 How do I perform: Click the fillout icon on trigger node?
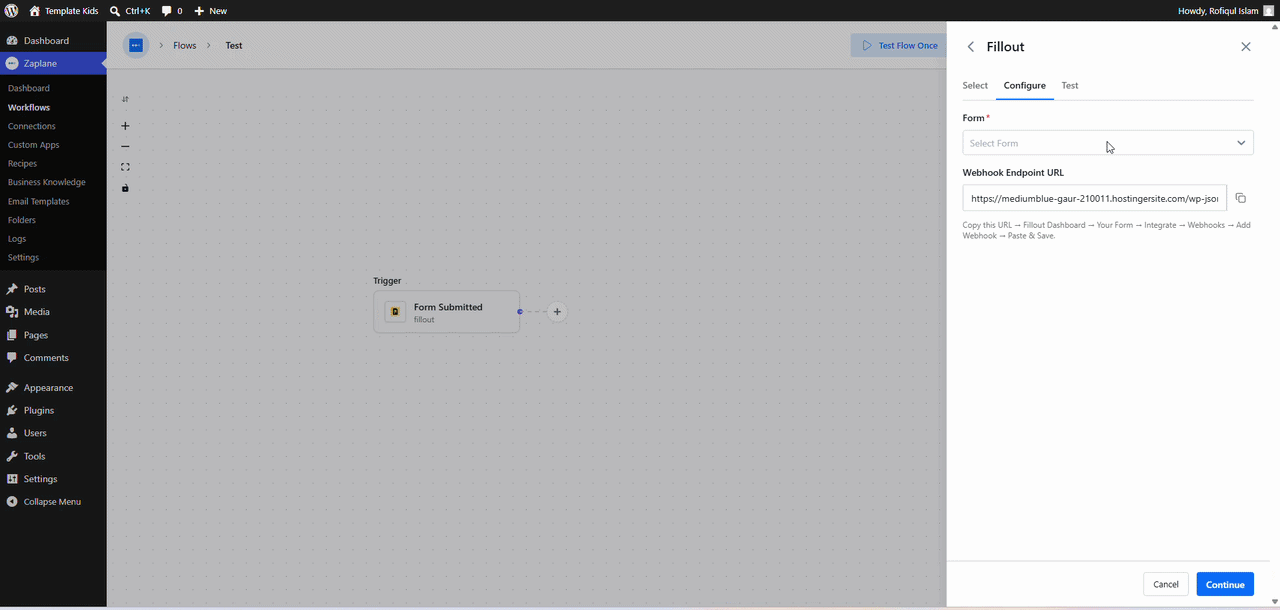click(x=396, y=312)
